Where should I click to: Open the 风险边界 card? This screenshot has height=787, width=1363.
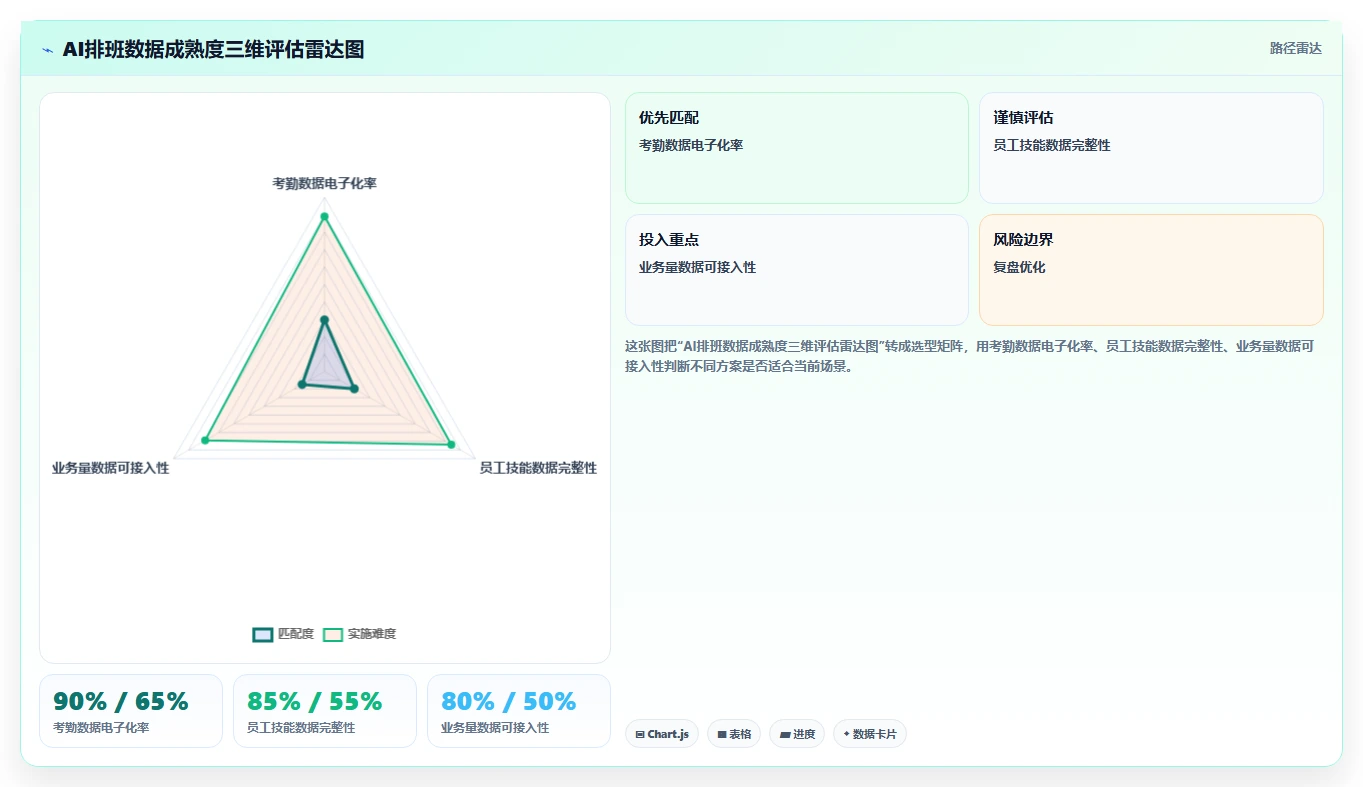1151,270
